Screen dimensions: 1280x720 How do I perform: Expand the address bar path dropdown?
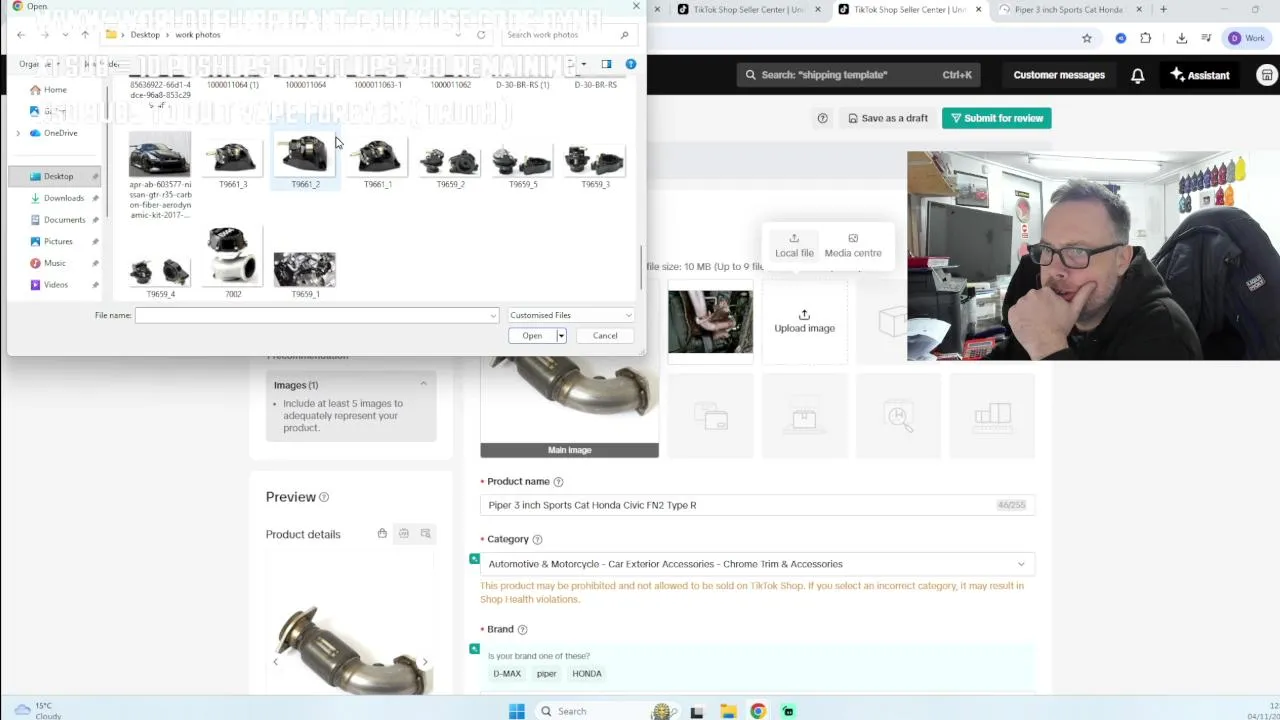pos(458,35)
